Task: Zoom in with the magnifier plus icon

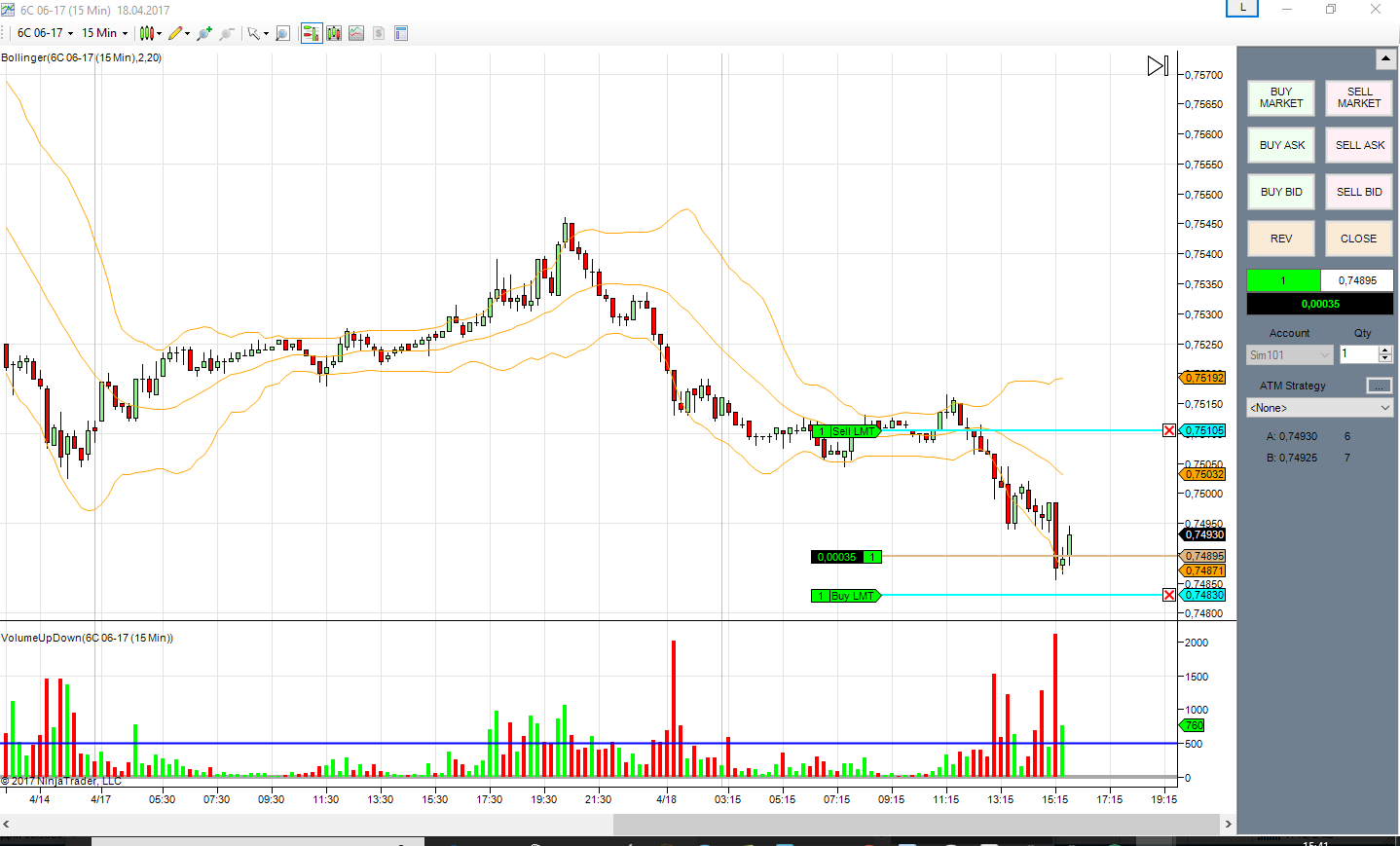Action: (203, 33)
